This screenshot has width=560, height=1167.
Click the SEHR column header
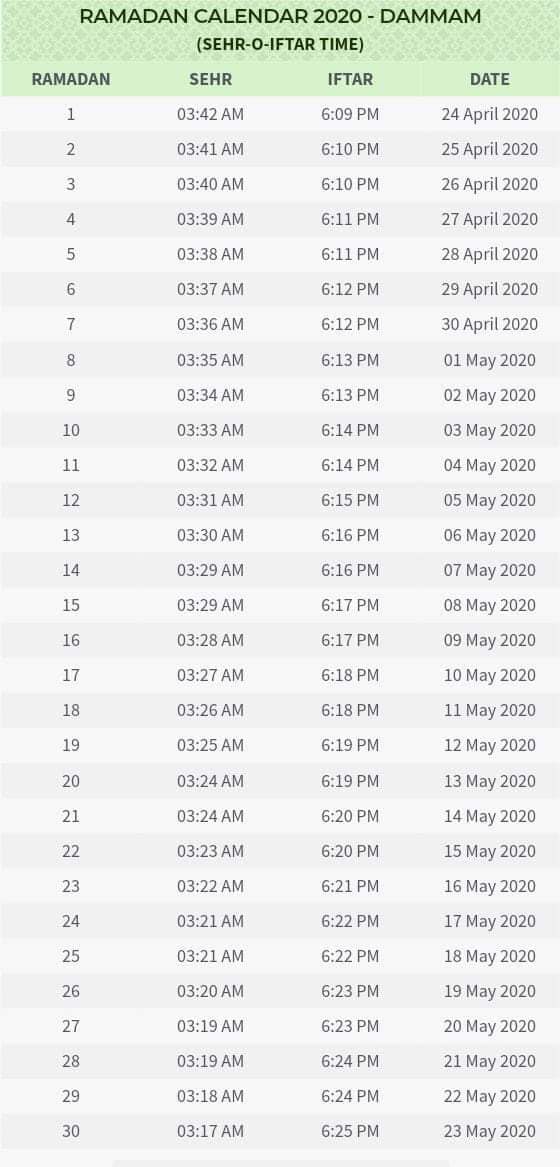(x=211, y=80)
